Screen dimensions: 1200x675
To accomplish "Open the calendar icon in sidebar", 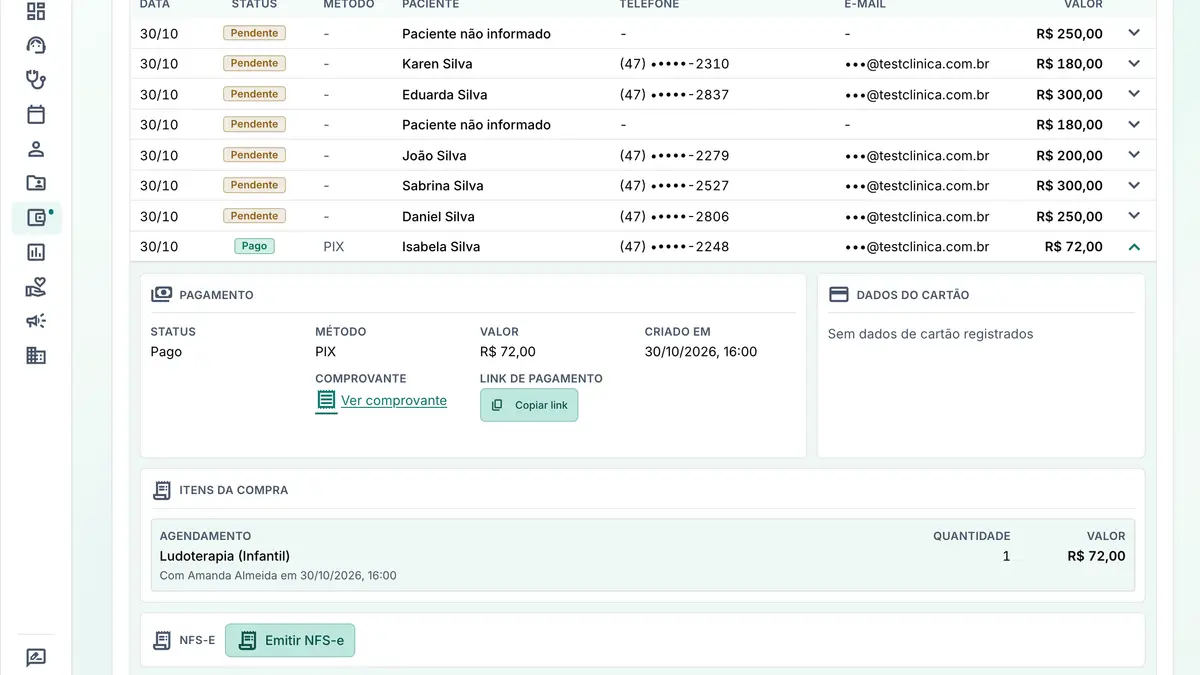I will coord(36,114).
